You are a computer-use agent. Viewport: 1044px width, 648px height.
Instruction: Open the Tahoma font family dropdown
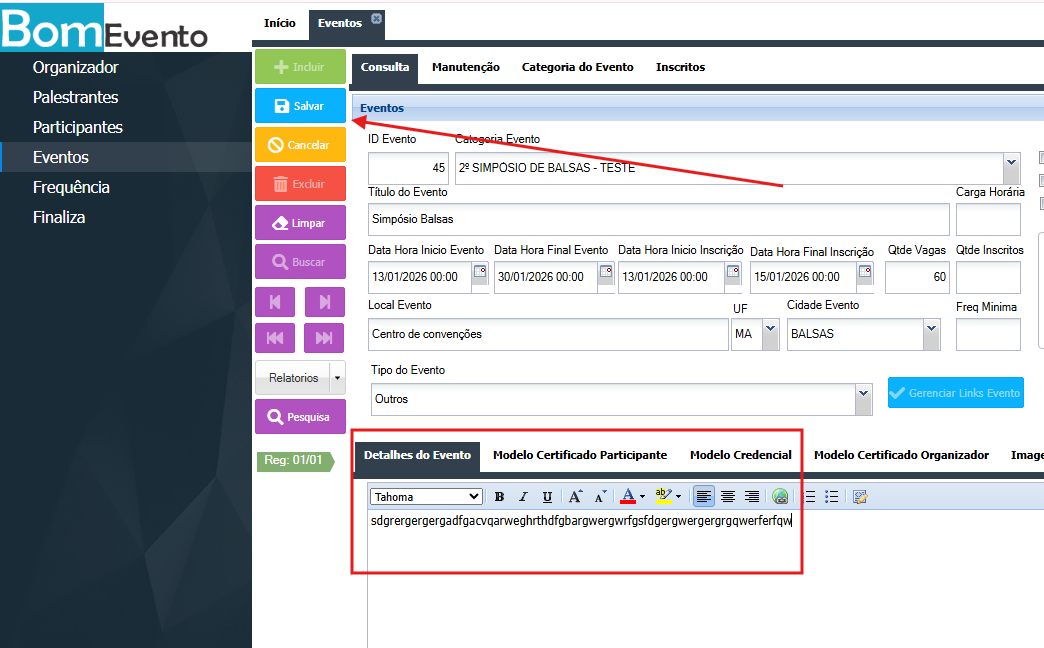[426, 497]
